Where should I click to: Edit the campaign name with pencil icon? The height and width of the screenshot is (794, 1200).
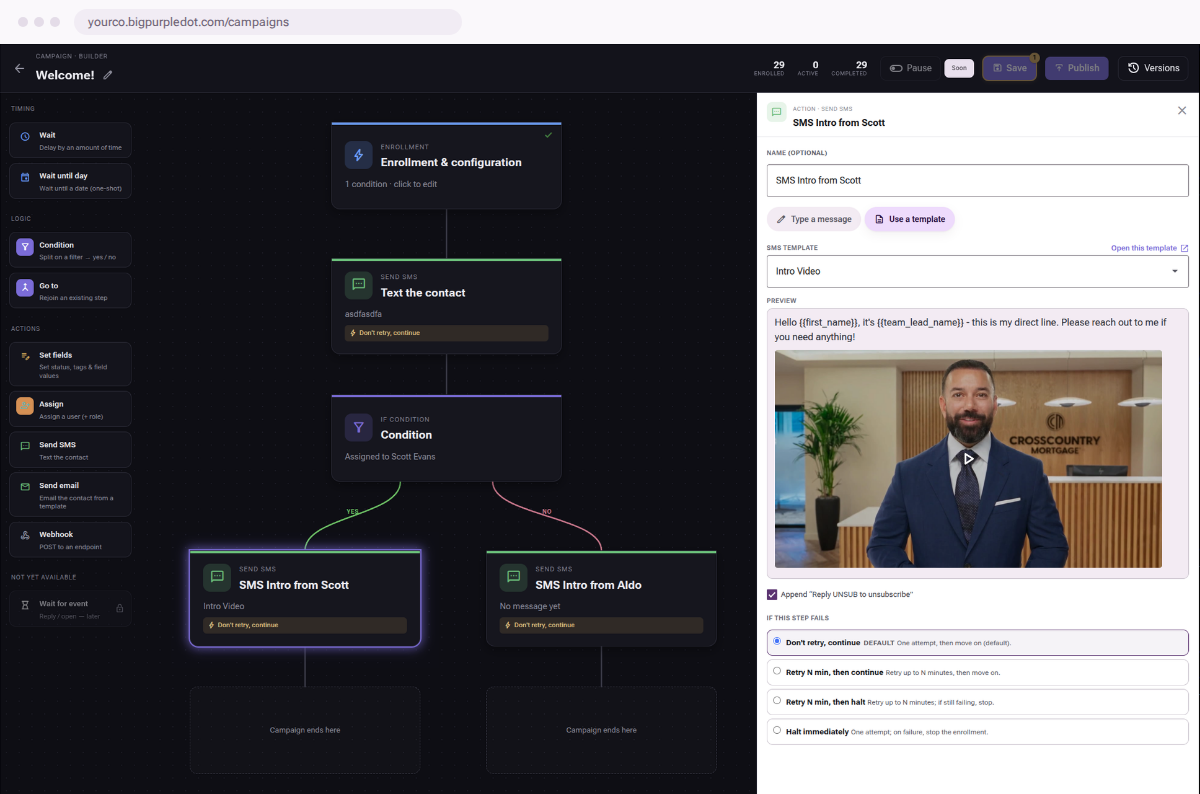pyautogui.click(x=108, y=75)
